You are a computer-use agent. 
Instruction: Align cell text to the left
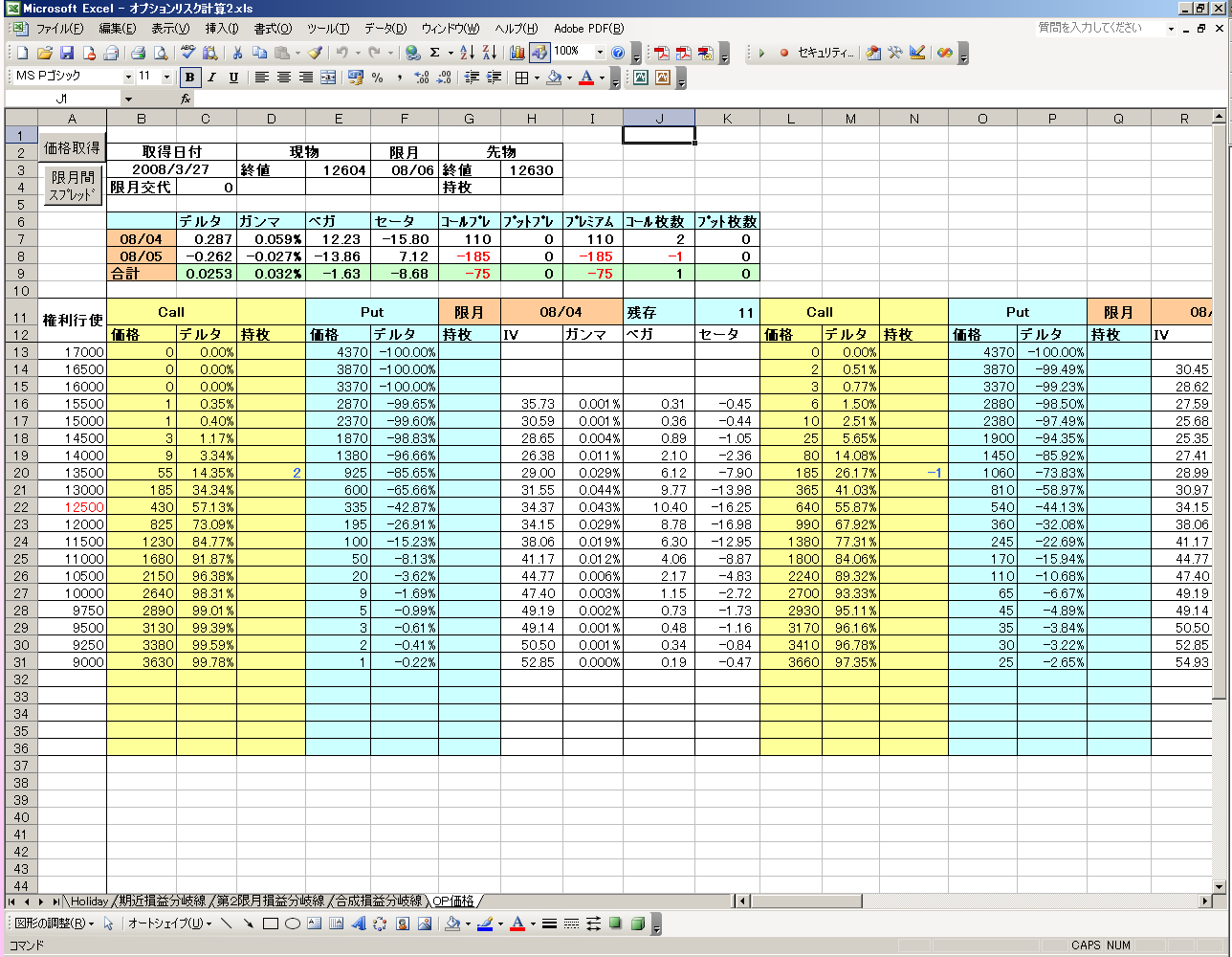point(261,78)
